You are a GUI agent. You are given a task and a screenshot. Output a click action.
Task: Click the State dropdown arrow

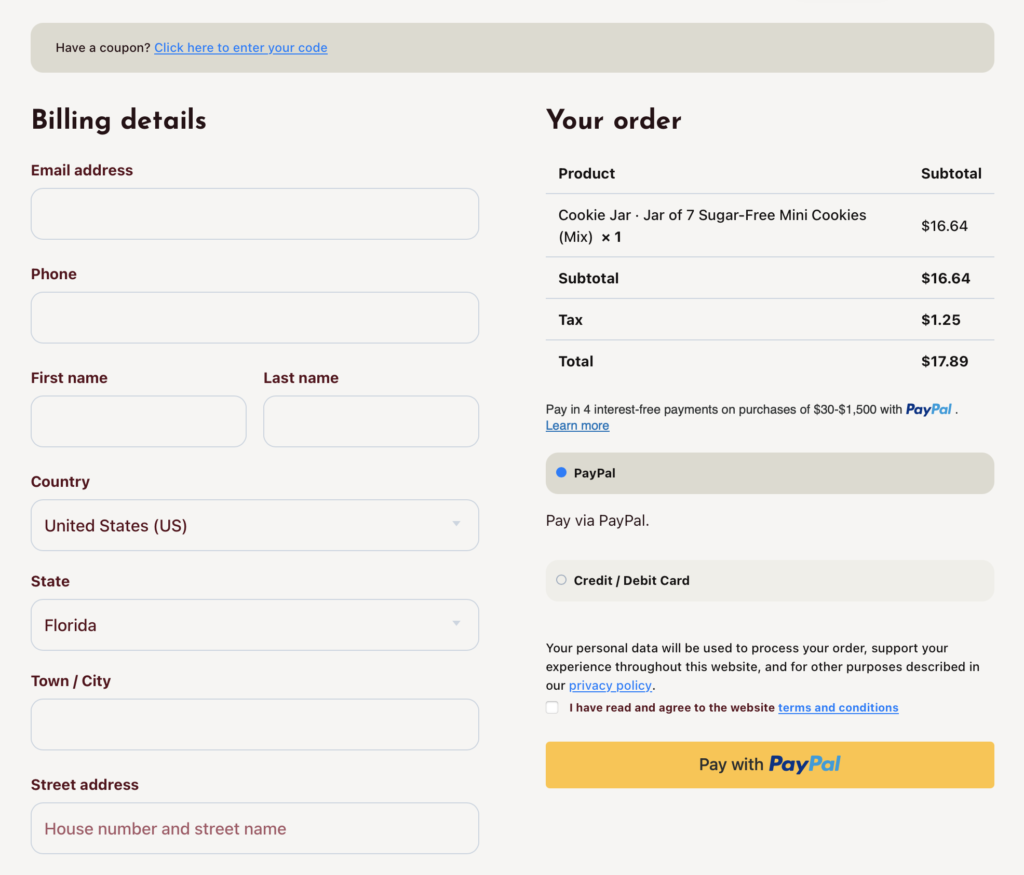click(456, 624)
